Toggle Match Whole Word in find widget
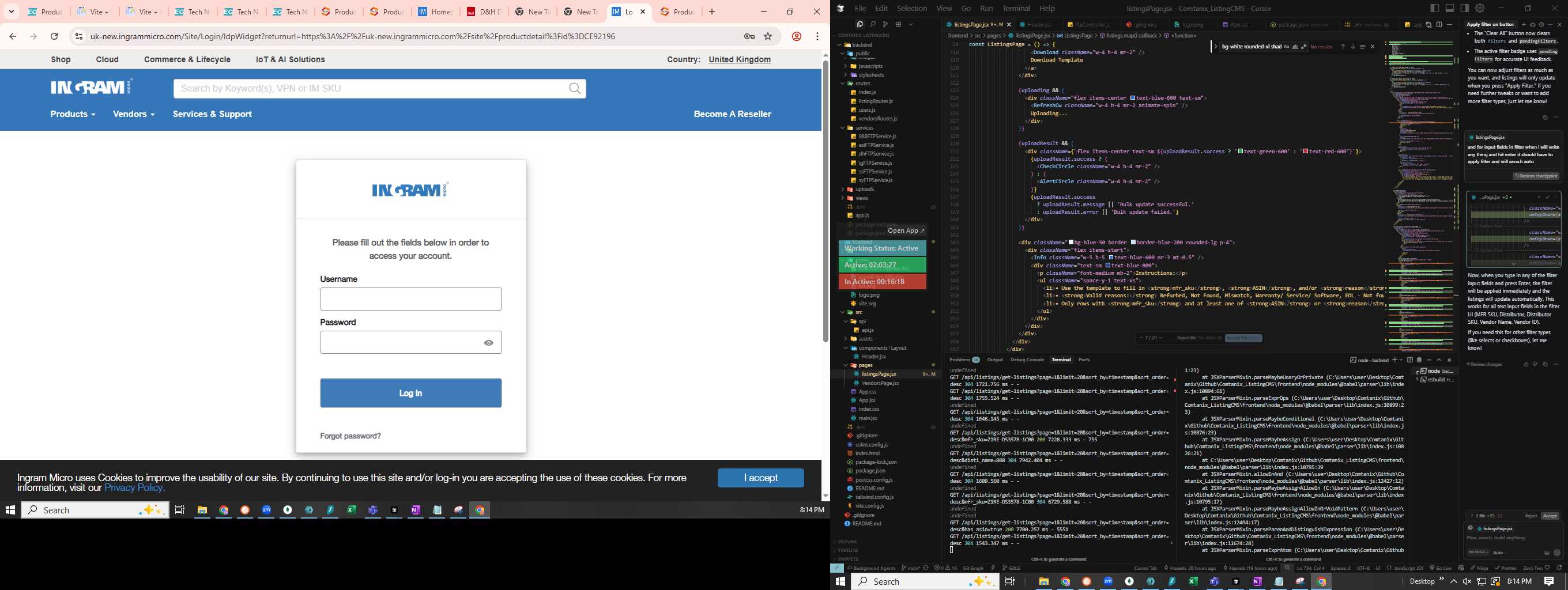 1295,47
